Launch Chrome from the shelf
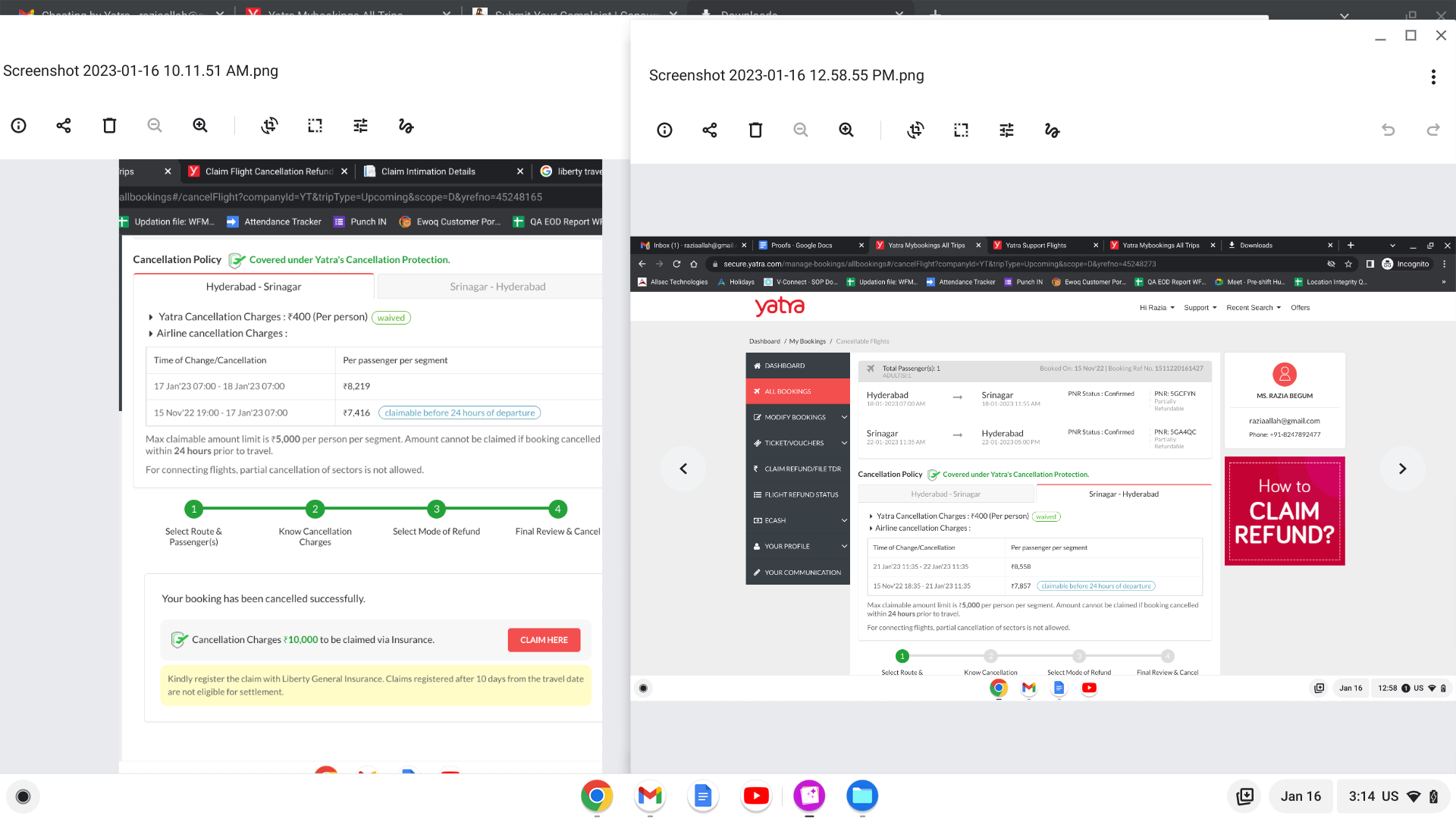This screenshot has width=1456, height=819. tap(597, 795)
